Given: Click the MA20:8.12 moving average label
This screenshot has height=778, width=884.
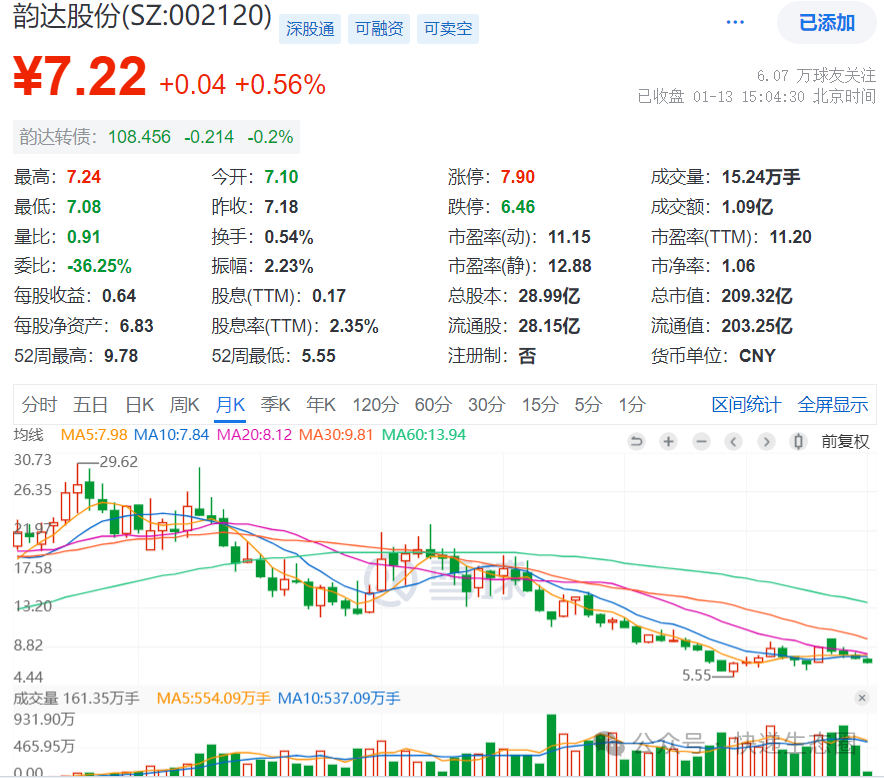Looking at the screenshot, I should (254, 435).
